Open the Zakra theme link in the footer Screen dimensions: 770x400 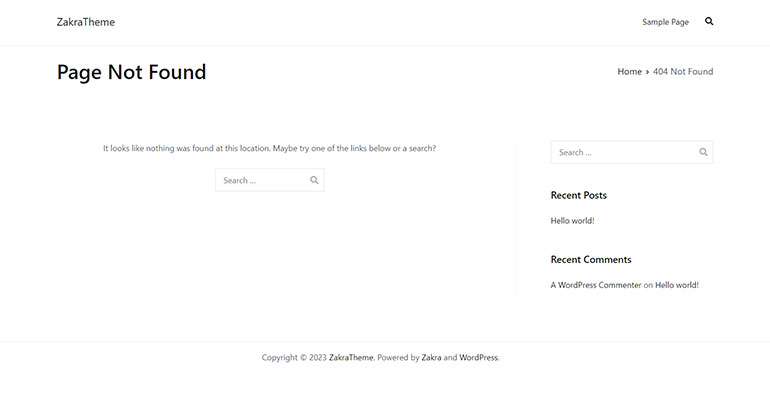(x=431, y=358)
